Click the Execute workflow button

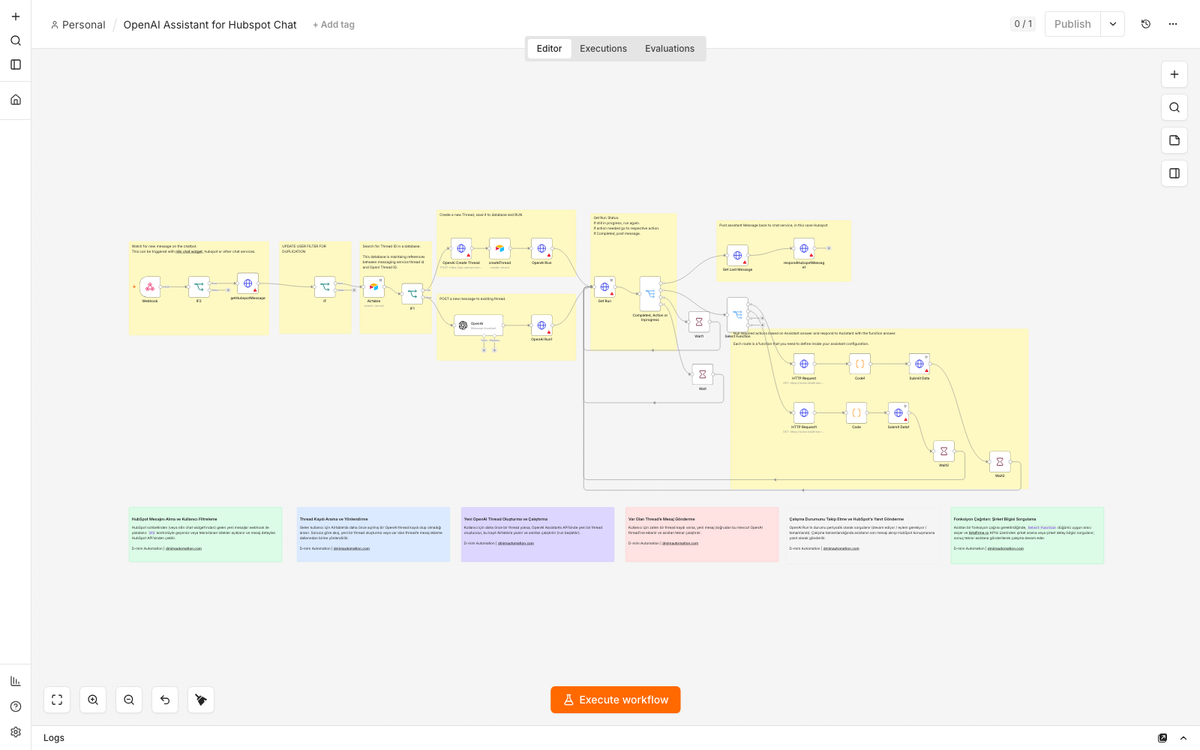pyautogui.click(x=616, y=700)
